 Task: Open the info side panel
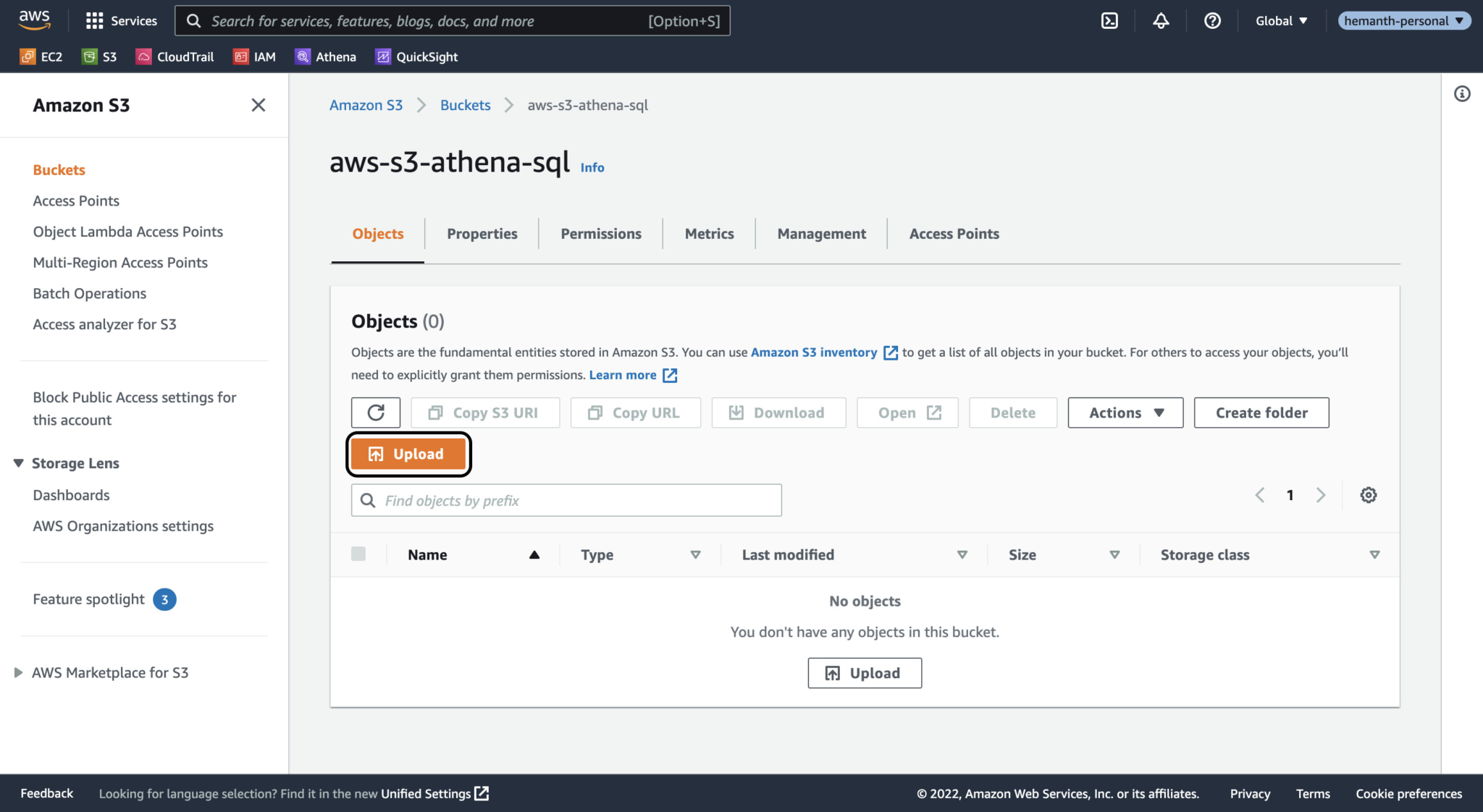click(1462, 94)
